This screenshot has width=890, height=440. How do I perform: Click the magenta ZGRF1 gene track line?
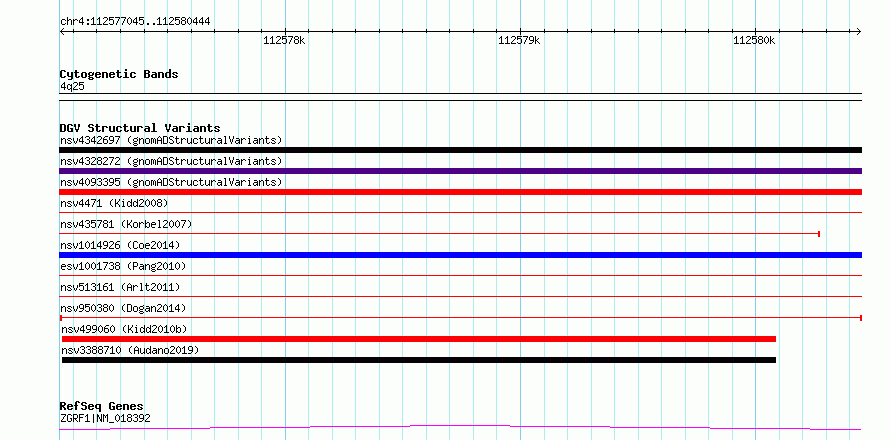(460, 428)
